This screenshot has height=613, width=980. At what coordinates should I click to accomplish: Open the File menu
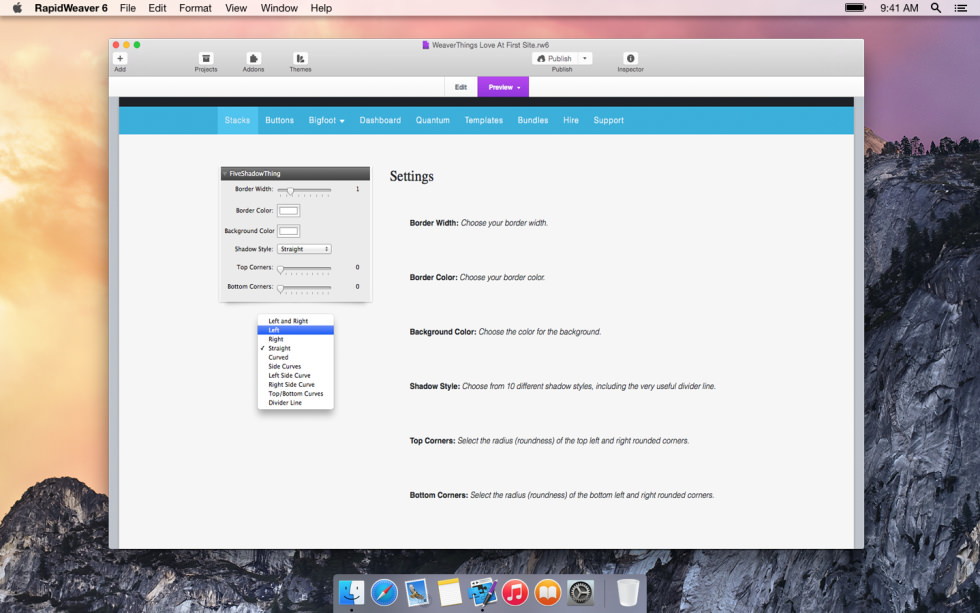[x=128, y=8]
